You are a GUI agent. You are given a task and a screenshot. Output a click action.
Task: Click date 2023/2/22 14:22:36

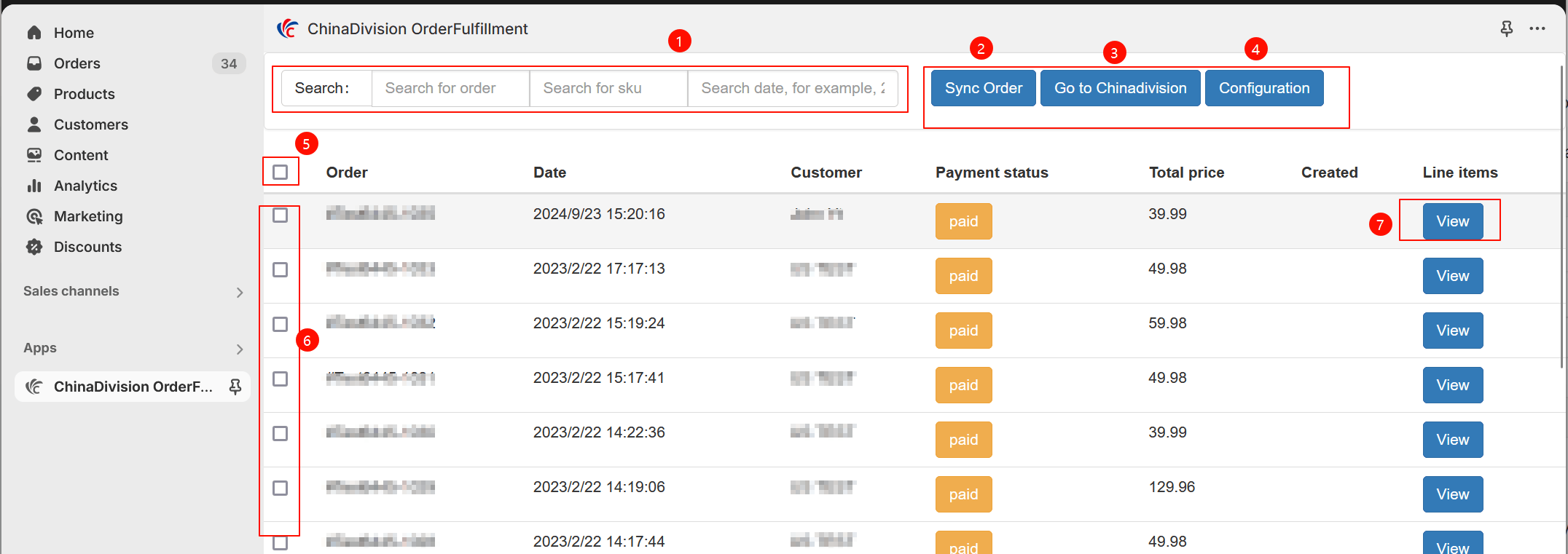pos(599,432)
